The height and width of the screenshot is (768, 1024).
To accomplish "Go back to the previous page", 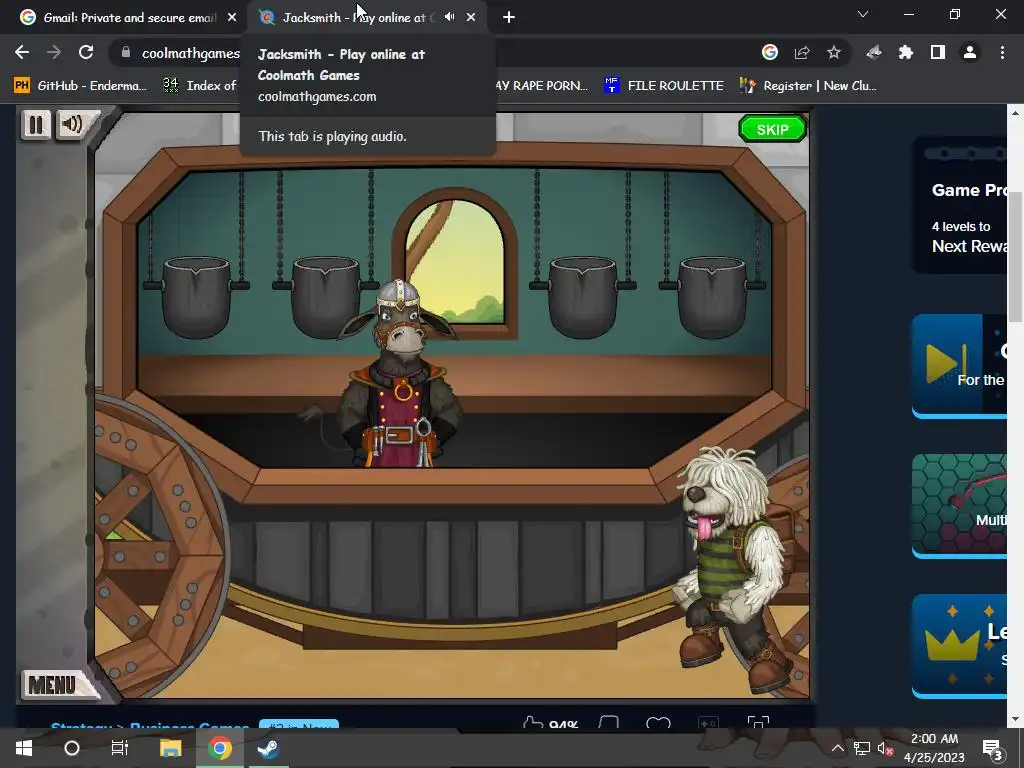I will (x=22, y=52).
